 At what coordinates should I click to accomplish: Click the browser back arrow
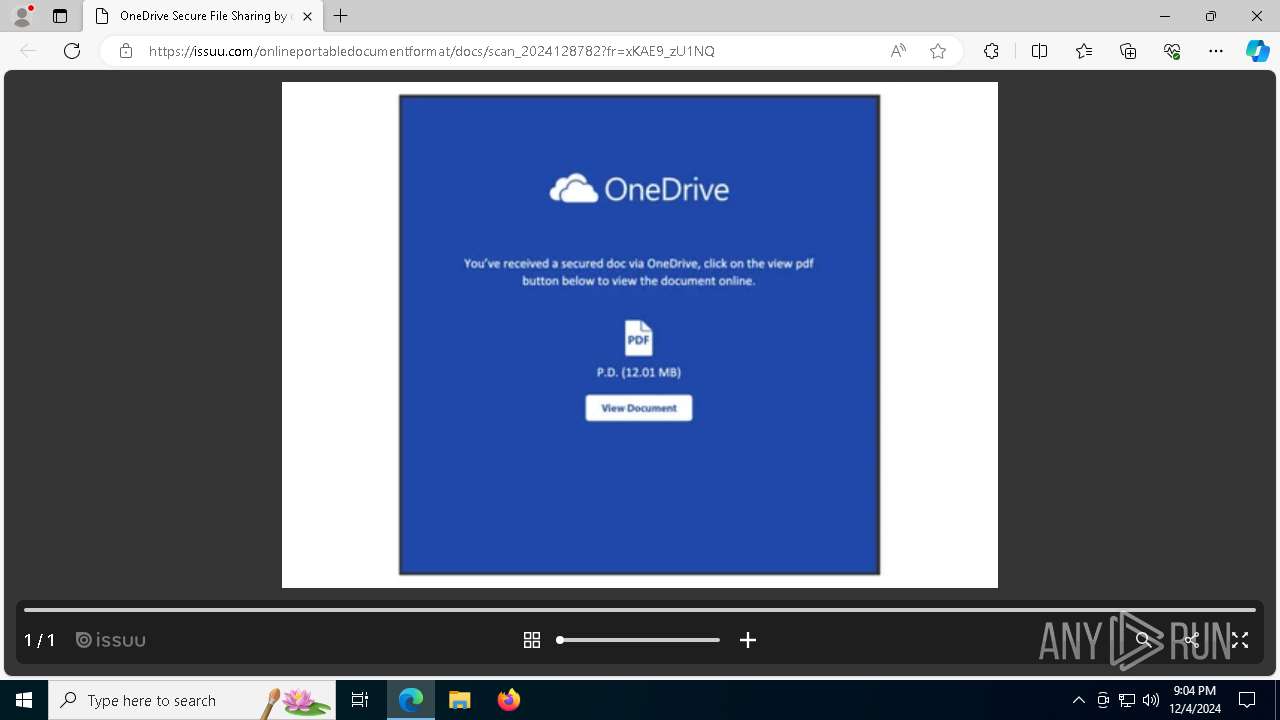(28, 51)
